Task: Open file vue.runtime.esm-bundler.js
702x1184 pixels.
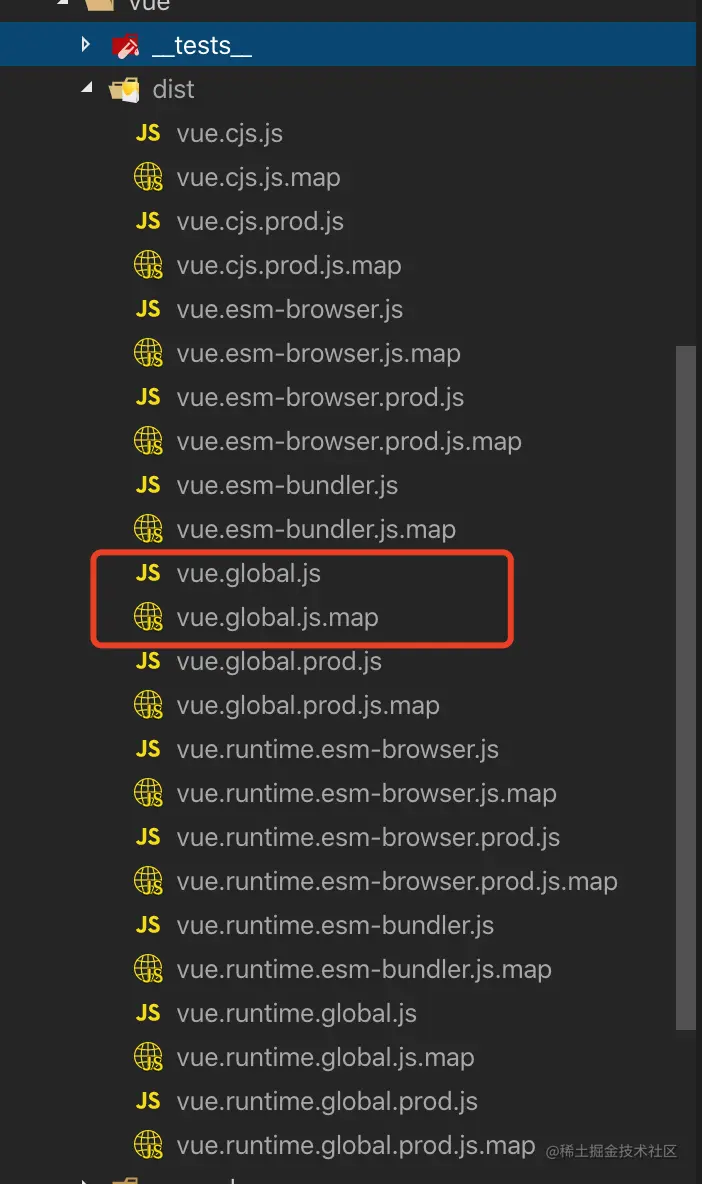Action: [x=335, y=926]
